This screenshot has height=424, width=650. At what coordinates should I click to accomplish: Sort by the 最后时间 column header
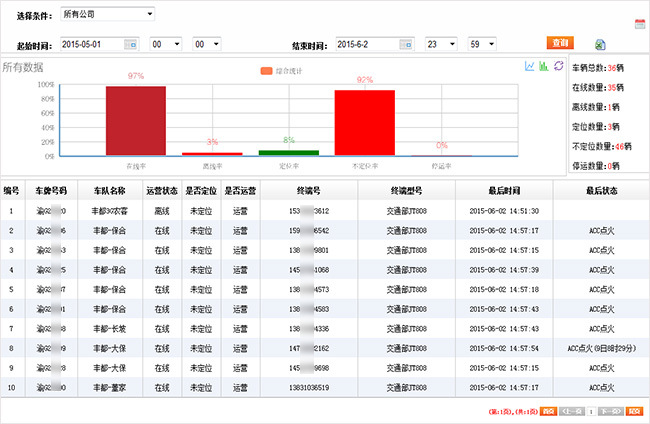pyautogui.click(x=504, y=191)
